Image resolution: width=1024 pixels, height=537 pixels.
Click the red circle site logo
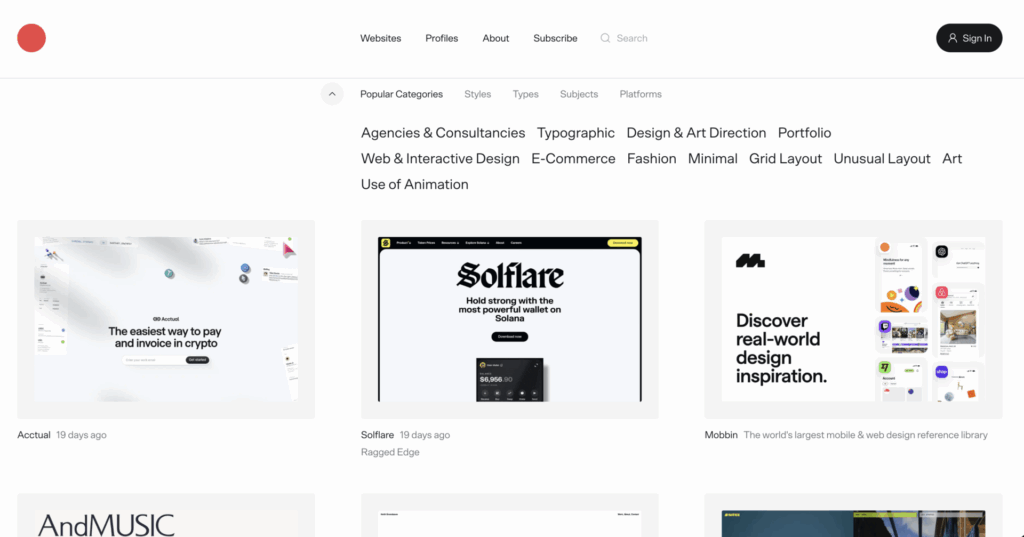31,38
